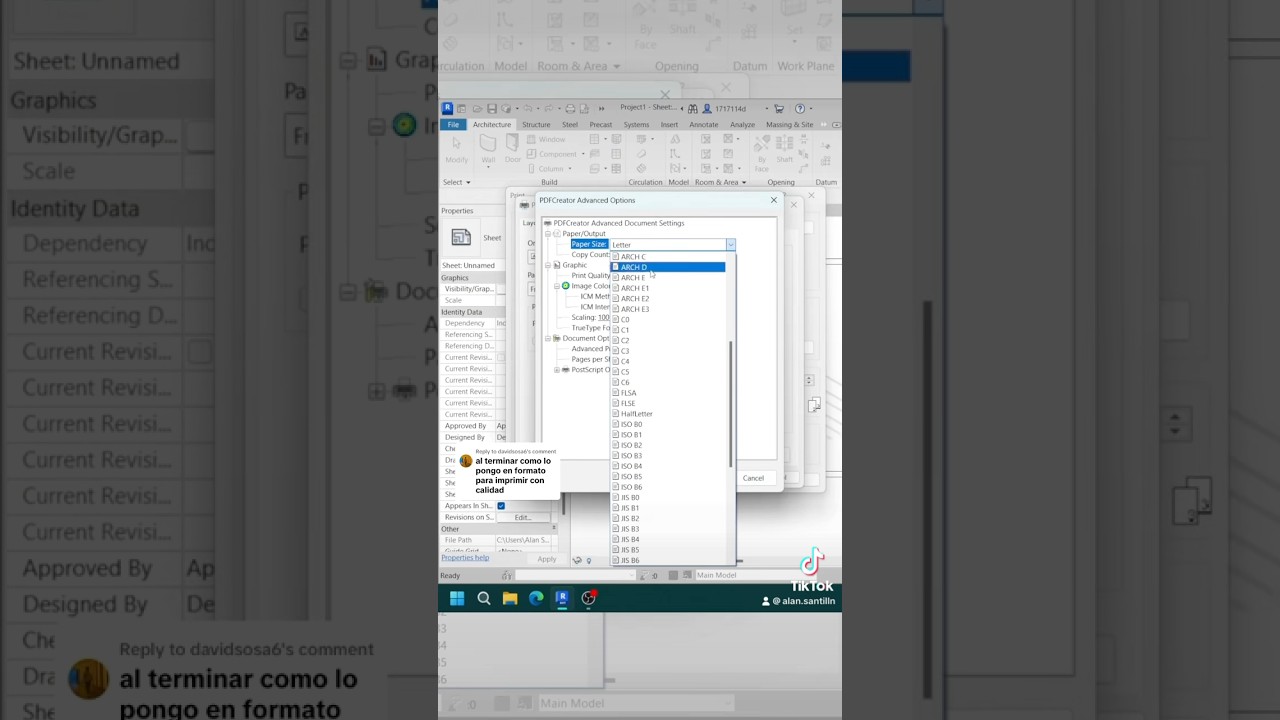Click the user account icon beside 1717114d
Image resolution: width=1280 pixels, height=720 pixels.
[707, 108]
